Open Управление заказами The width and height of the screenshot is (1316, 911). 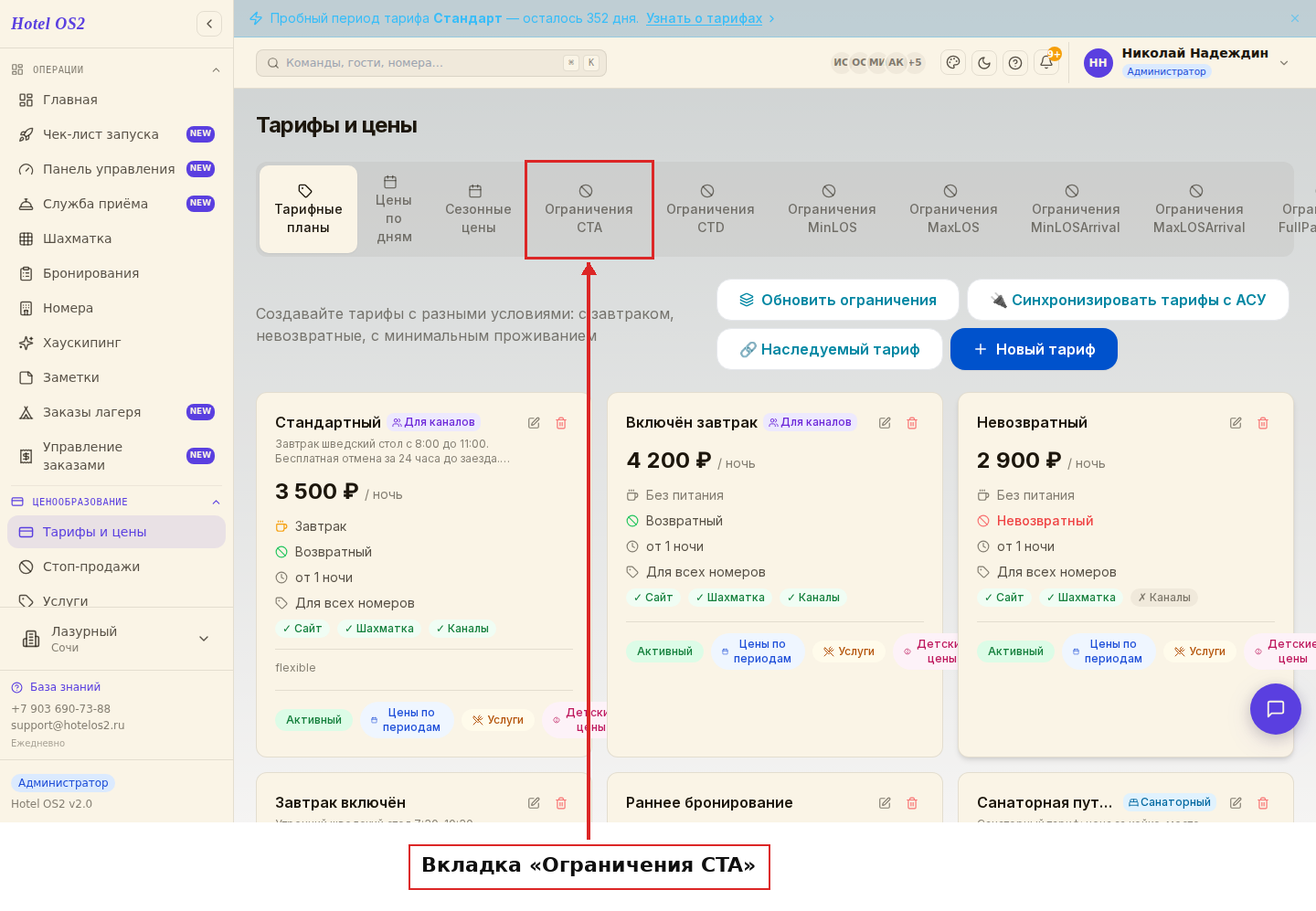point(116,456)
